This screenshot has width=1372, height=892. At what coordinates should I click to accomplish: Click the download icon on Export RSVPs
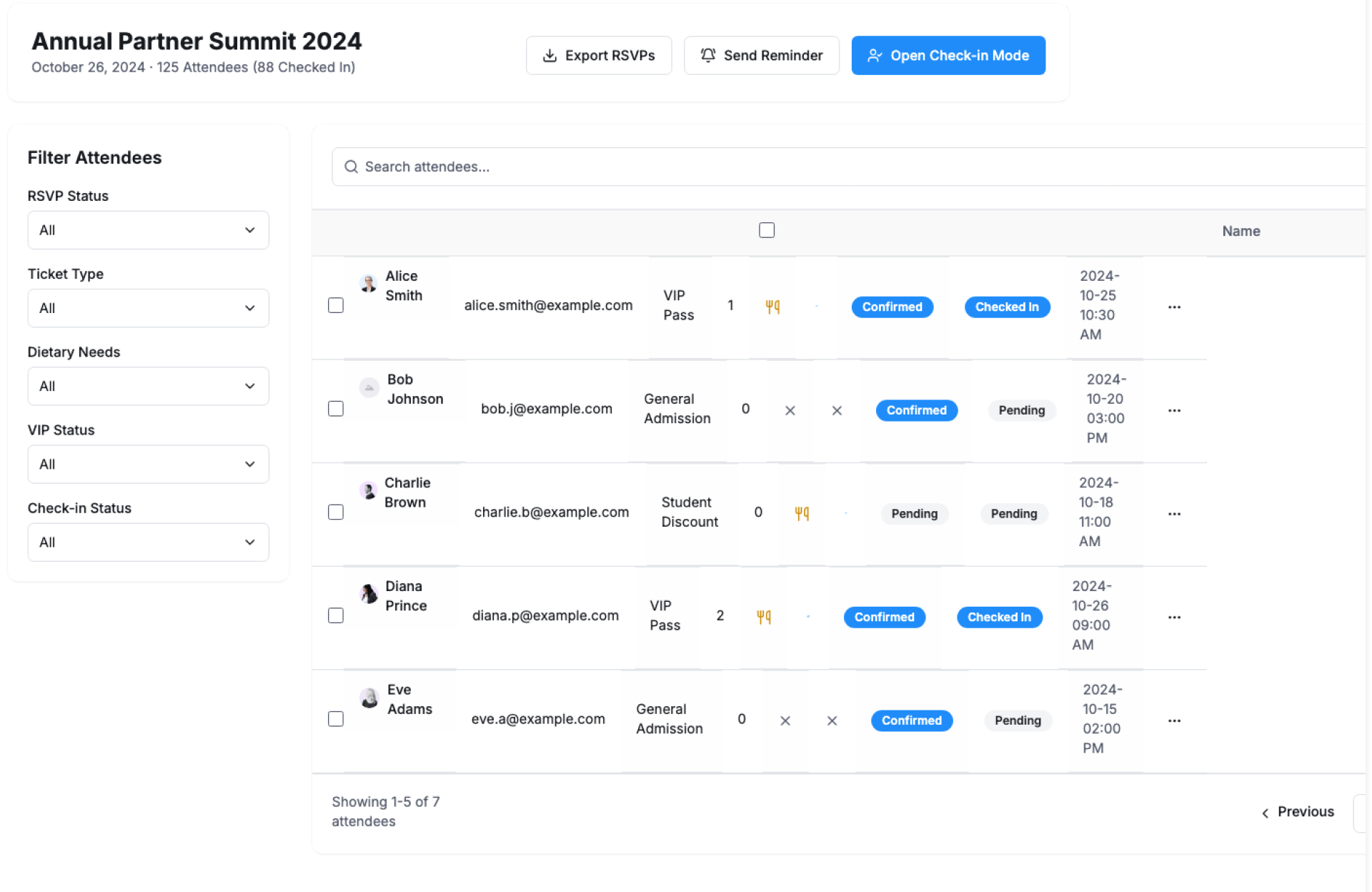pyautogui.click(x=550, y=56)
